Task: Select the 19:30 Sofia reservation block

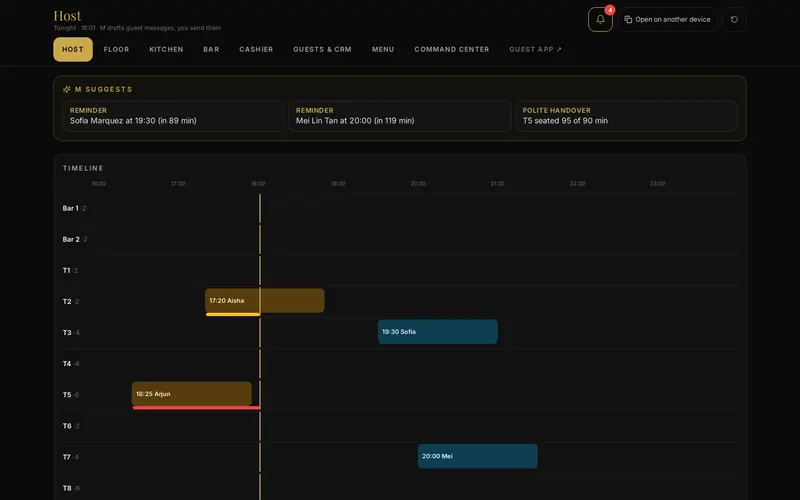Action: coord(438,332)
